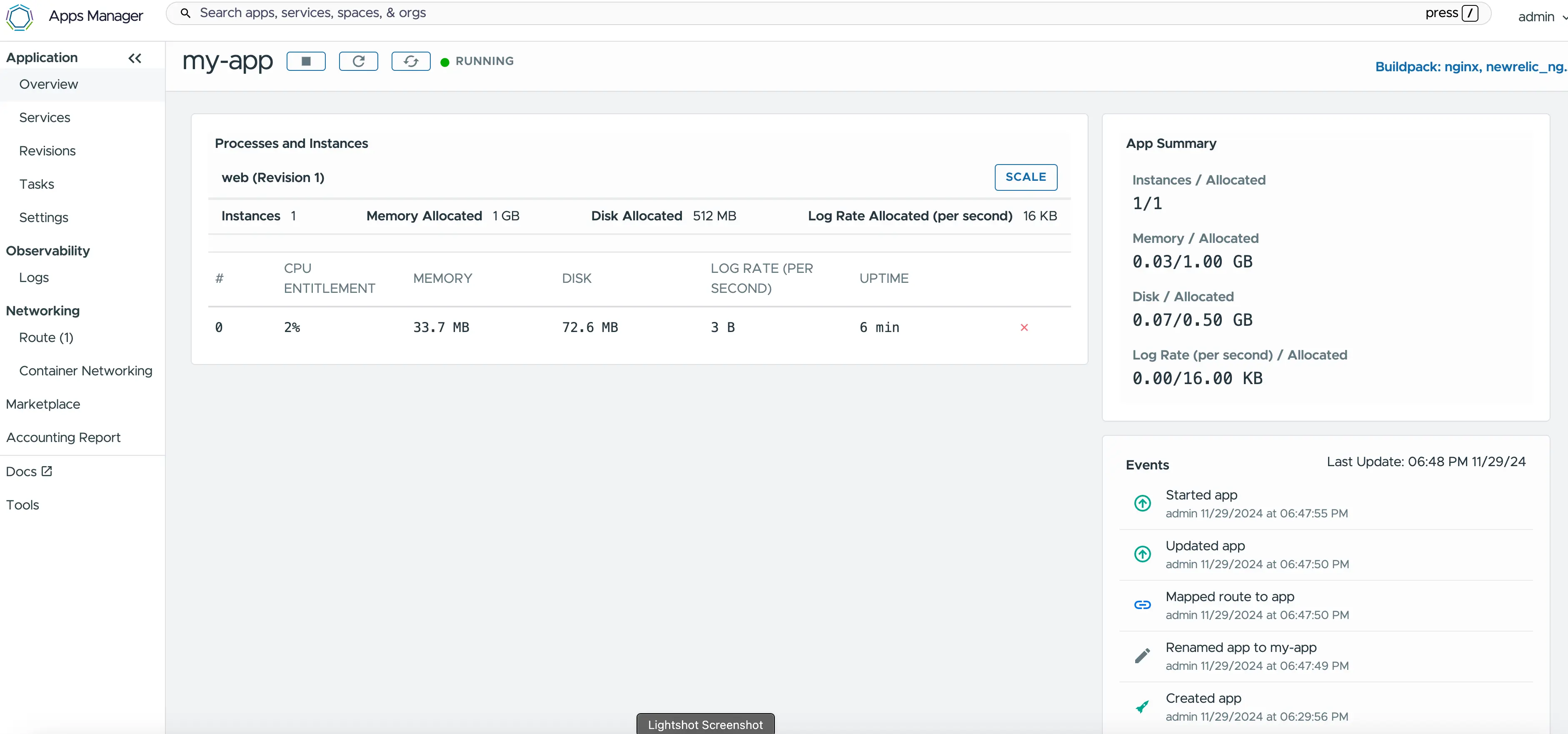The image size is (1568, 734).
Task: Click the external link icon beside Docs
Action: 47,471
